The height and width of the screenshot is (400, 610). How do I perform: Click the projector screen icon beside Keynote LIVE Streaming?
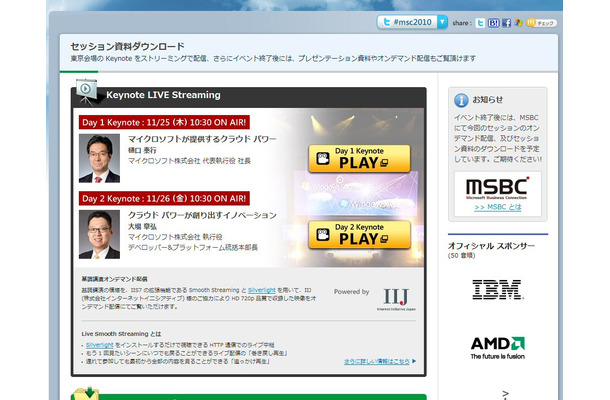tap(87, 92)
